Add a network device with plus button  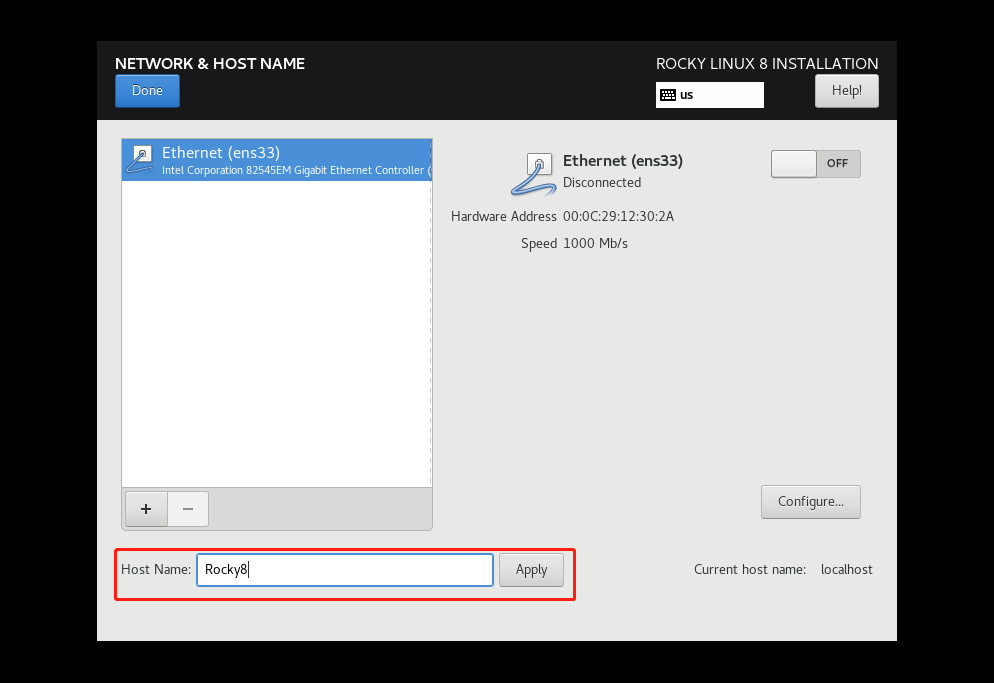coord(146,509)
